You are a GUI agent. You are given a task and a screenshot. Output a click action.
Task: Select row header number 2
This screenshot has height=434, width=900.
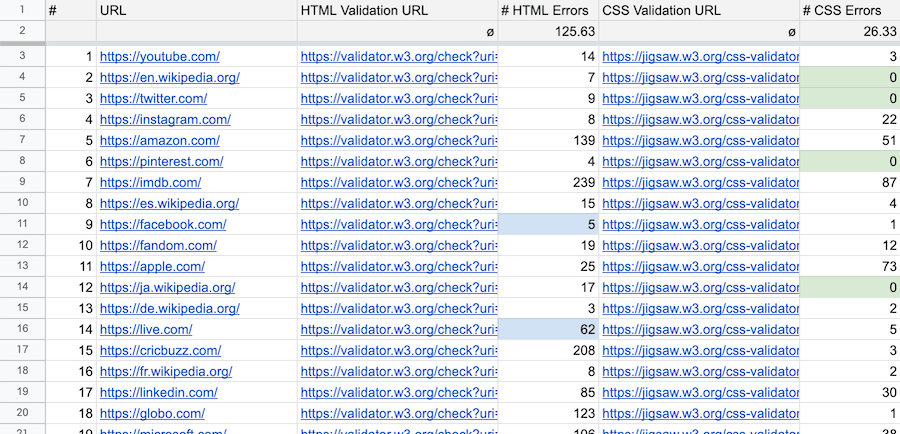[22, 31]
